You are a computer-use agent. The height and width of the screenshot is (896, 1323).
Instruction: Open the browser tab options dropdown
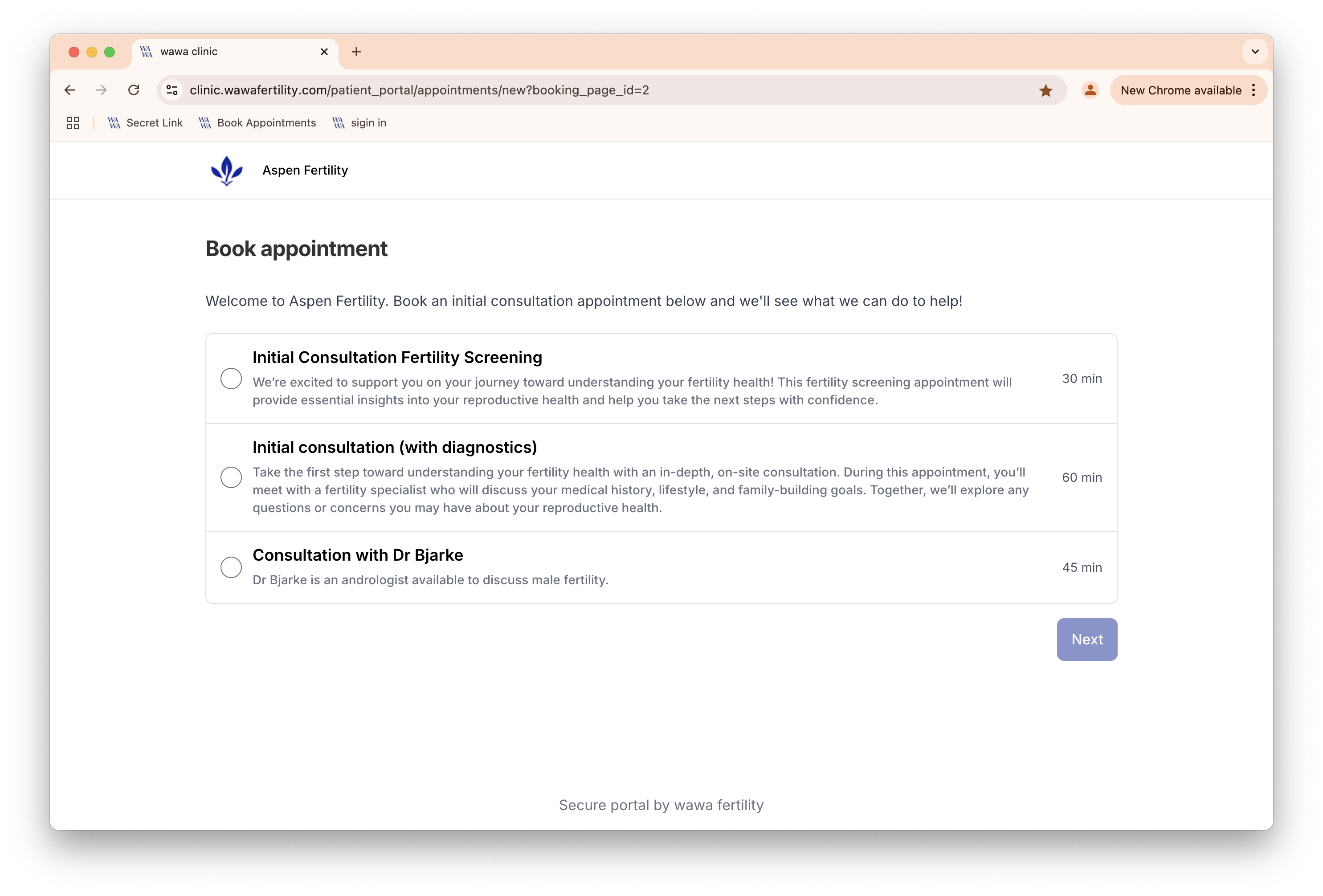click(1255, 51)
